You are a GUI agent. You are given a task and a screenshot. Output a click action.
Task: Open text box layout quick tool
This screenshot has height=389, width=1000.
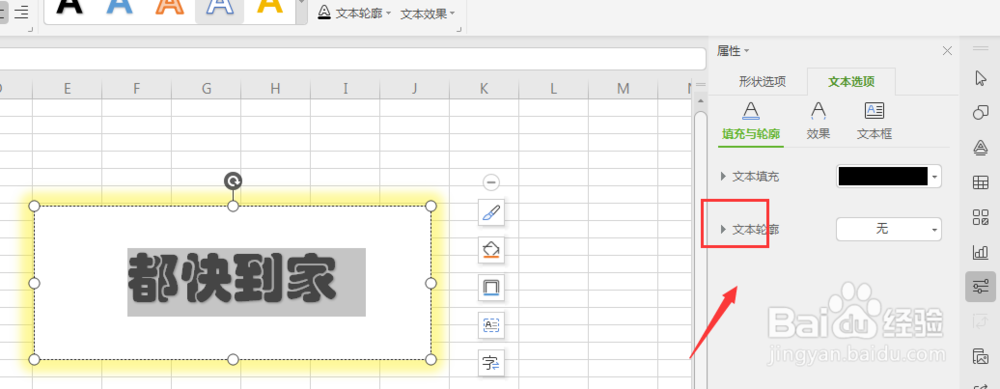click(491, 325)
